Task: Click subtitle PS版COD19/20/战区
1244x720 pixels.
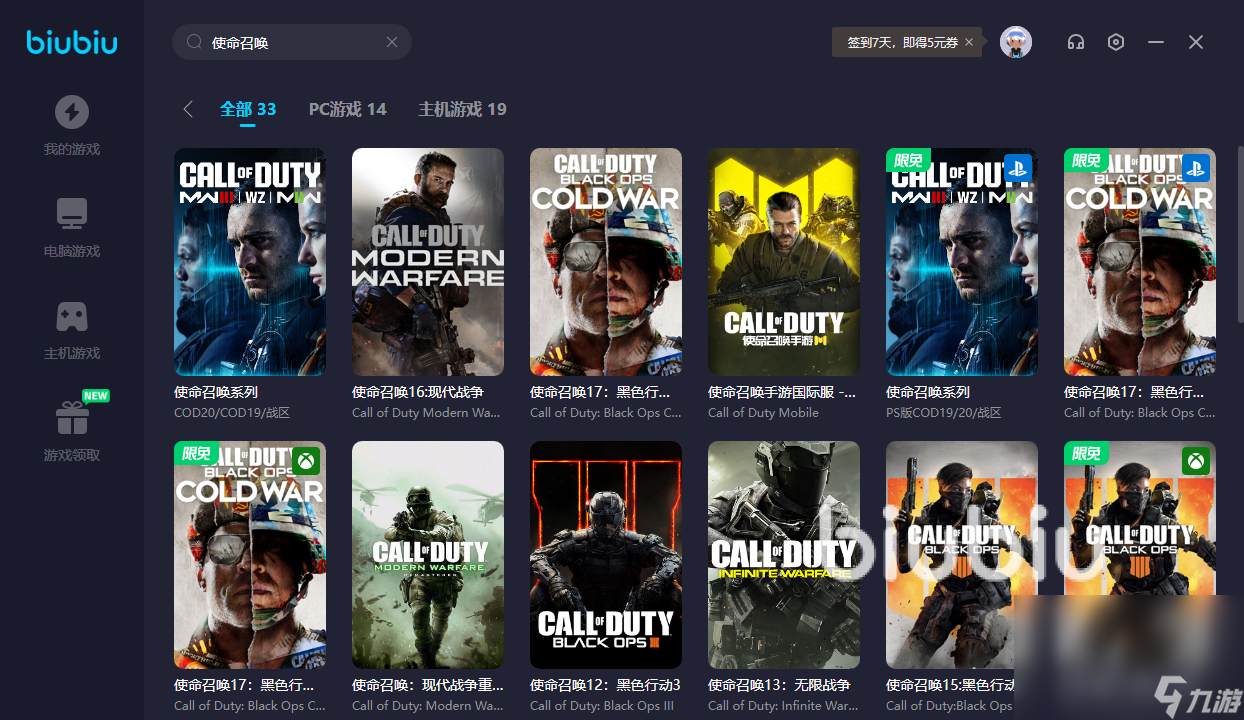Action: point(943,413)
